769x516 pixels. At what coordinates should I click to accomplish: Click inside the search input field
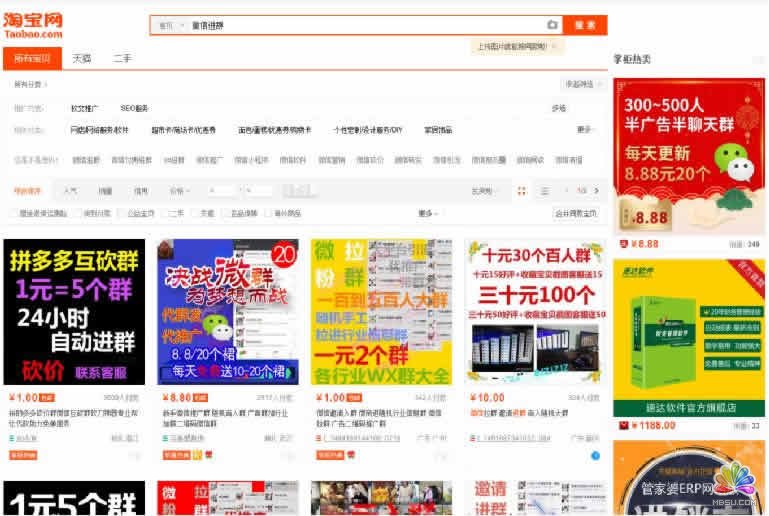pos(360,25)
